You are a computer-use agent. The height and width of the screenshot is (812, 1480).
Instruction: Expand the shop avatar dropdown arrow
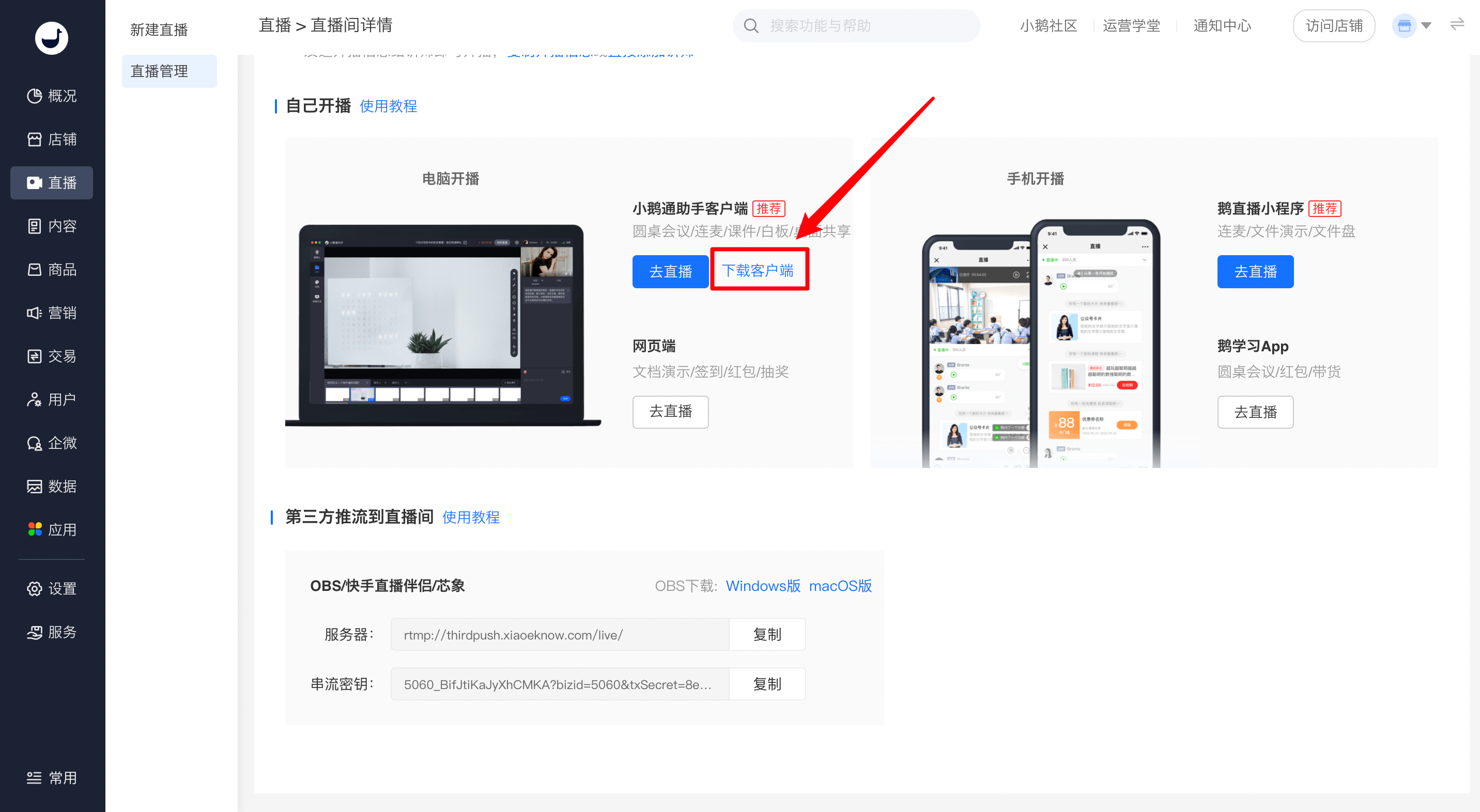(1426, 26)
